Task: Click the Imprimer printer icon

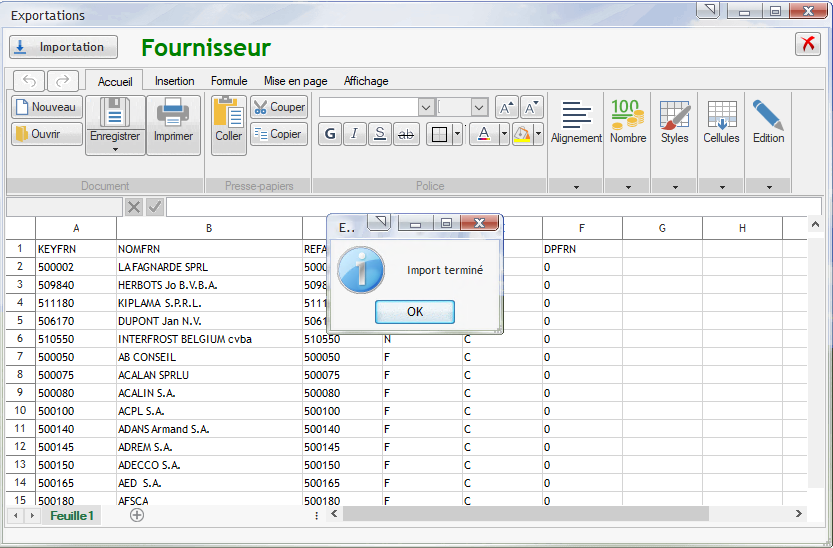Action: click(173, 112)
